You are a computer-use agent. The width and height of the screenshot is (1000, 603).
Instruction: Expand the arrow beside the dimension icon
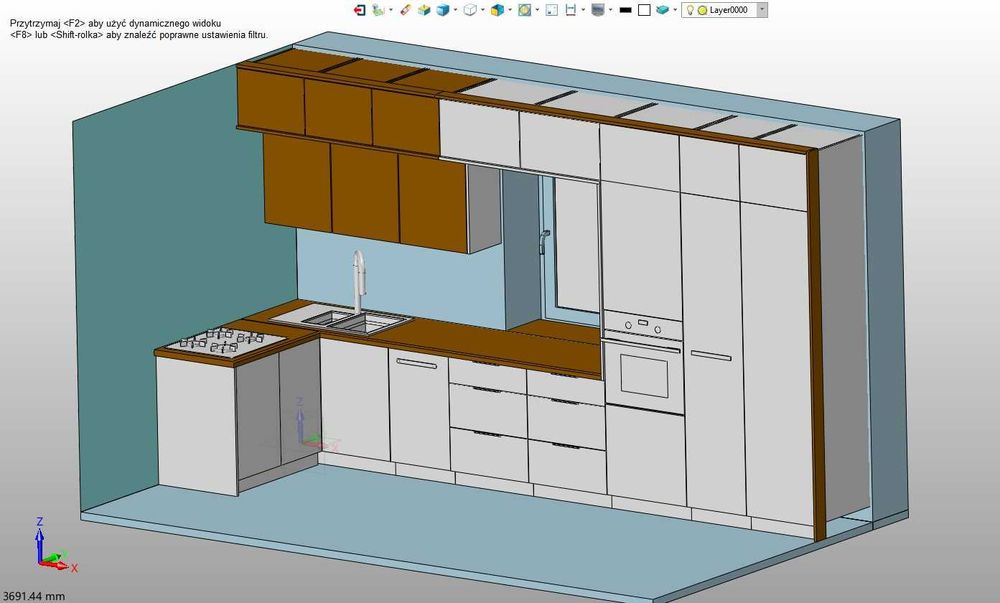point(583,10)
